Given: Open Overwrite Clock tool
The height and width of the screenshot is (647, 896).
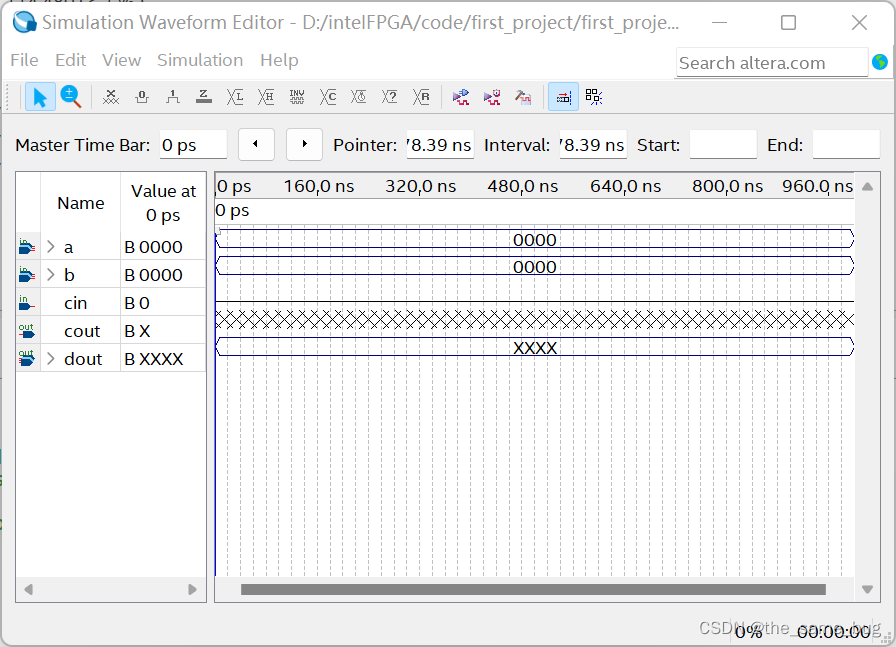Looking at the screenshot, I should 359,97.
